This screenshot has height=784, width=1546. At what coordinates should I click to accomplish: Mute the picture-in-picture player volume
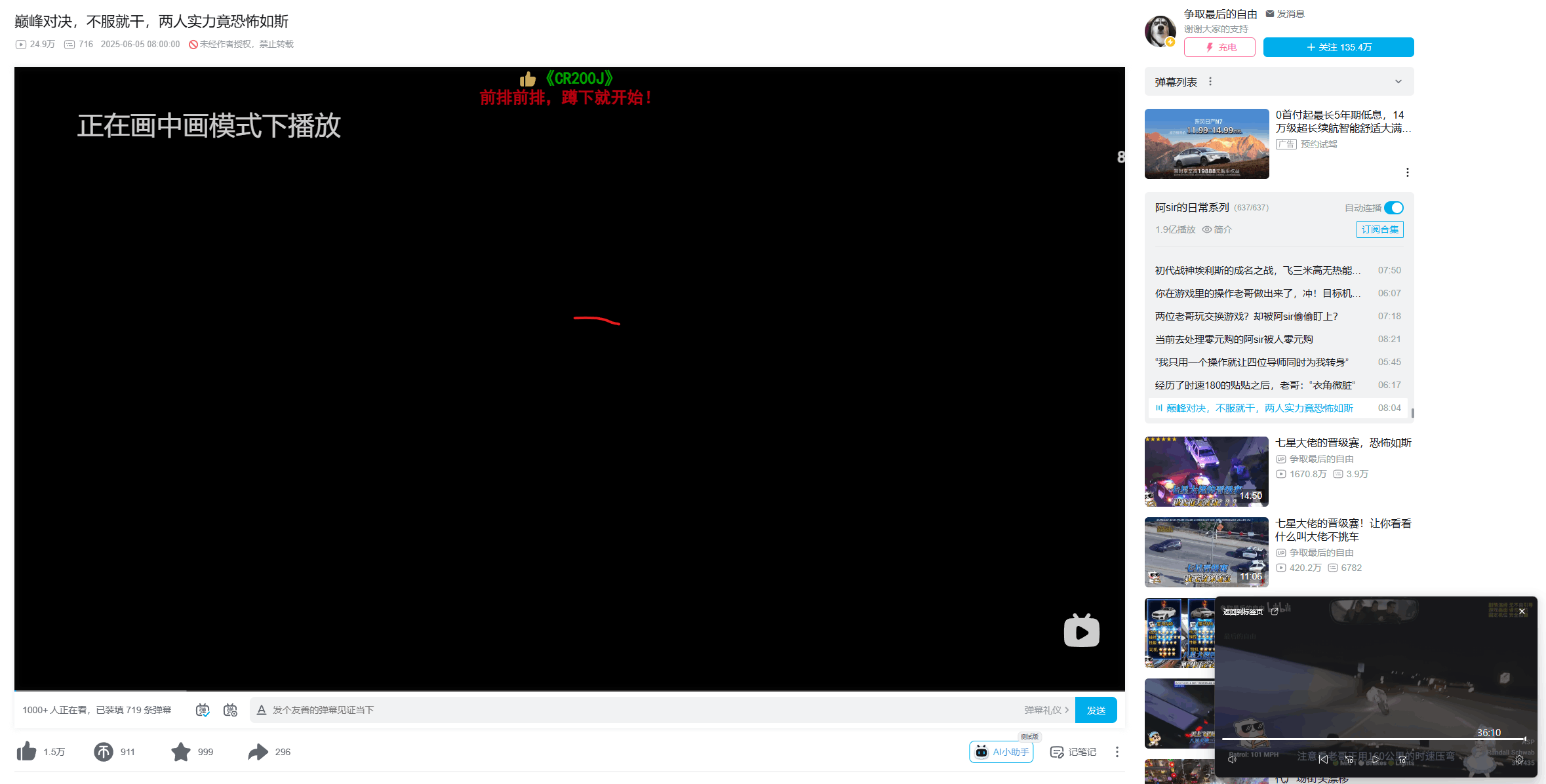[1232, 759]
